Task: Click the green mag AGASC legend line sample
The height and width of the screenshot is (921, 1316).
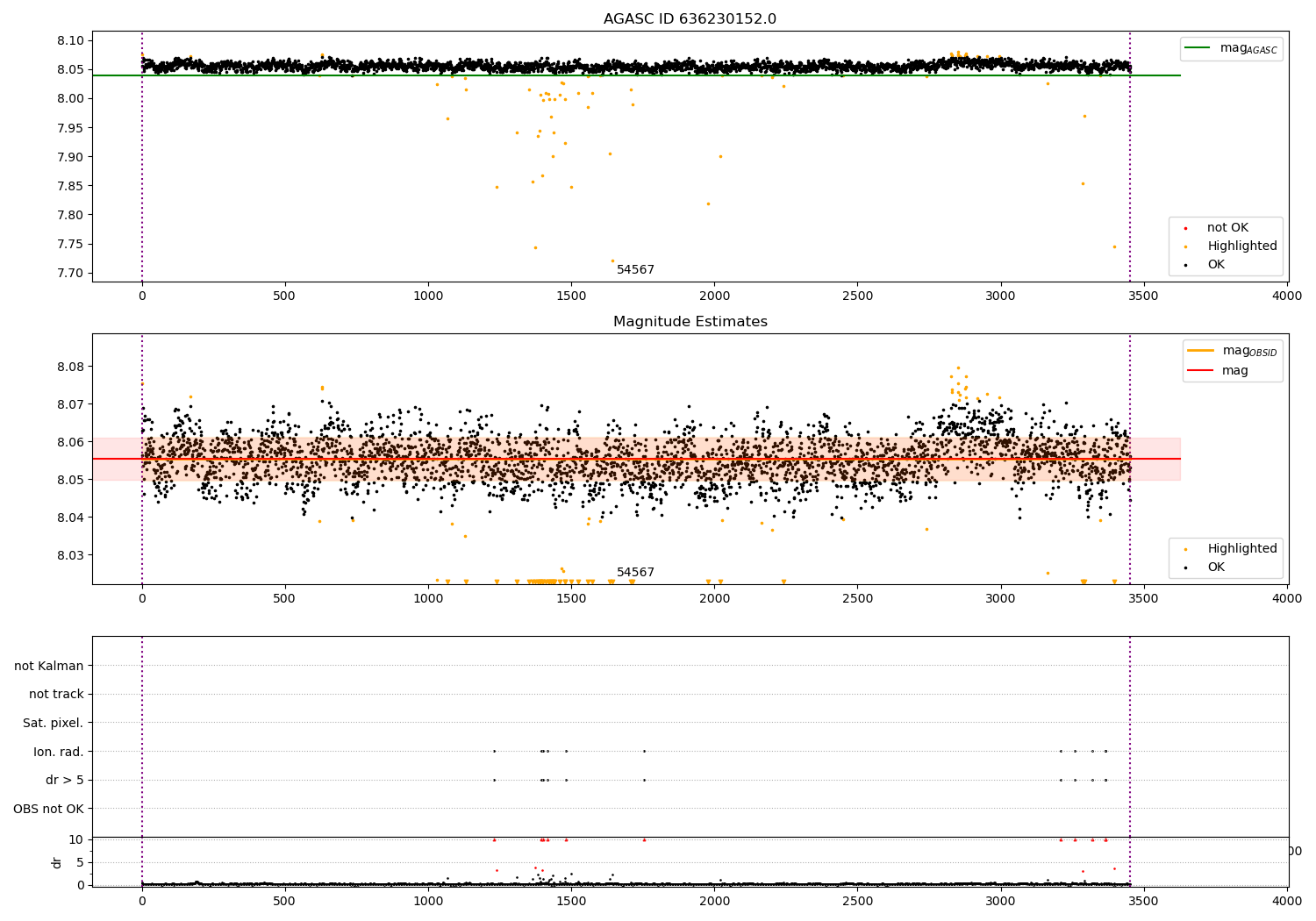Action: [1198, 48]
